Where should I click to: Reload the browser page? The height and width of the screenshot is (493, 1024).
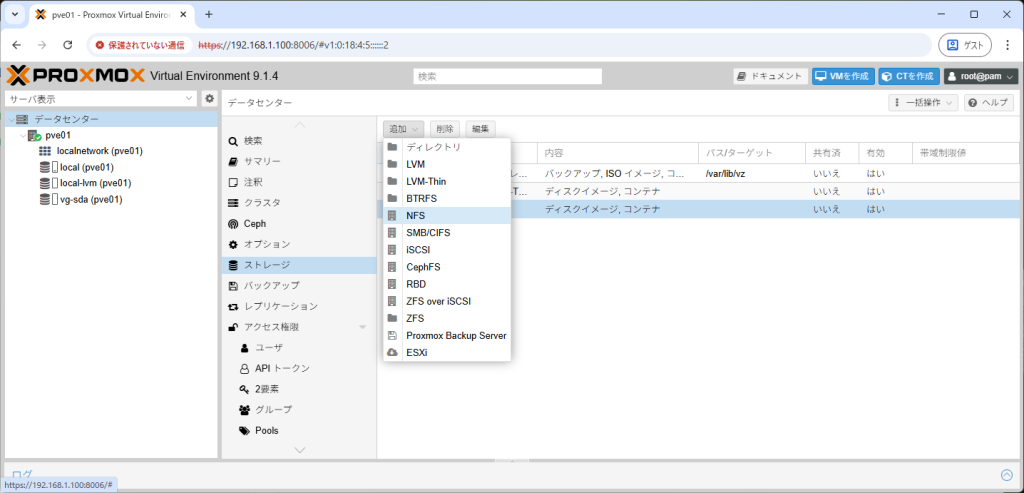[67, 45]
